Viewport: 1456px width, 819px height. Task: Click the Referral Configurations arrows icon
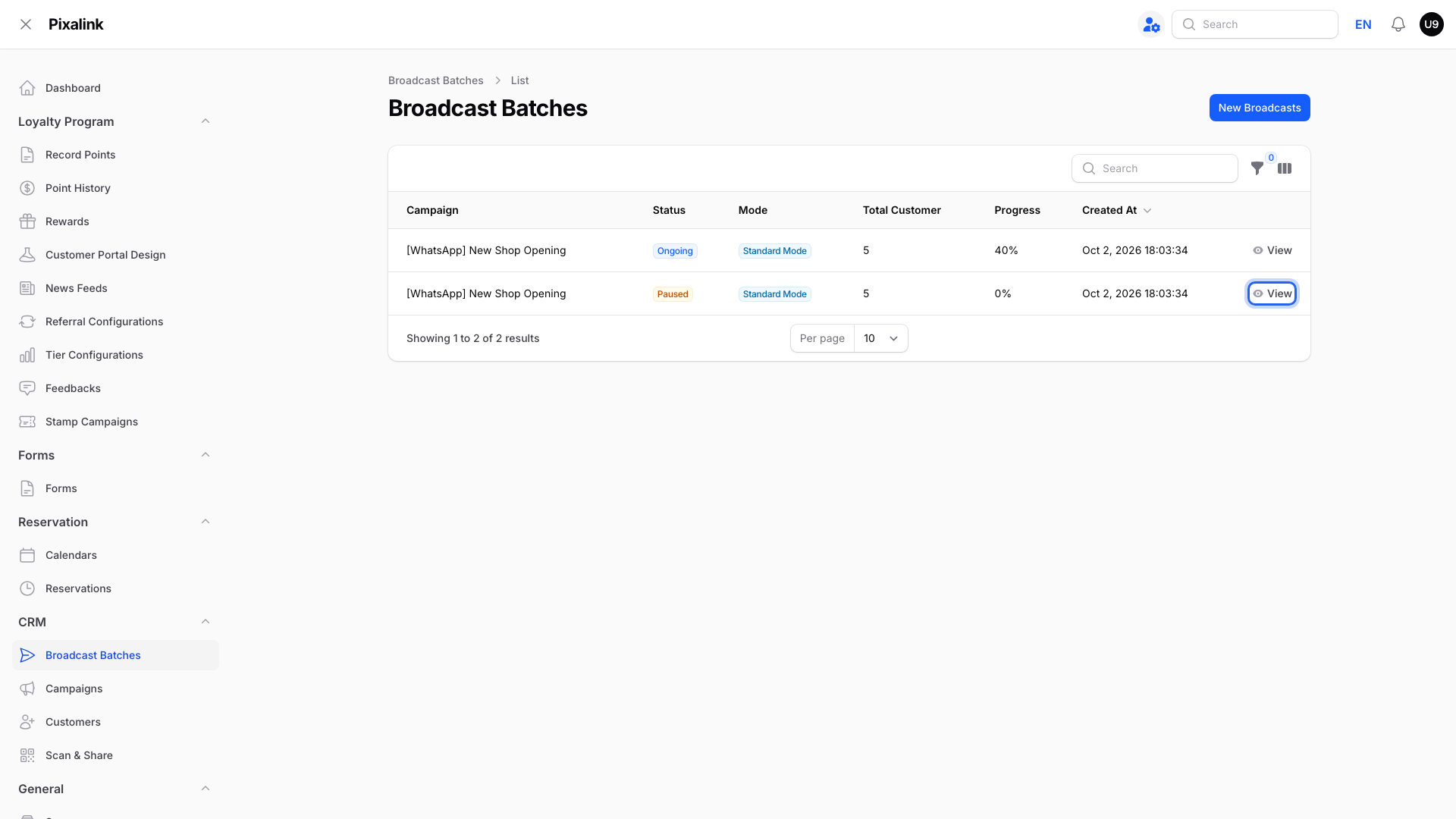(x=27, y=322)
